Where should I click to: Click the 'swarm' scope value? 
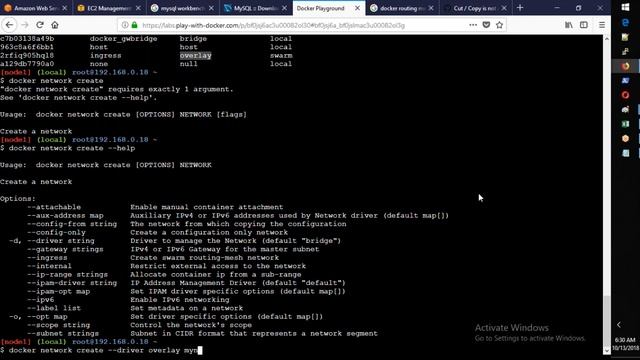[281, 56]
